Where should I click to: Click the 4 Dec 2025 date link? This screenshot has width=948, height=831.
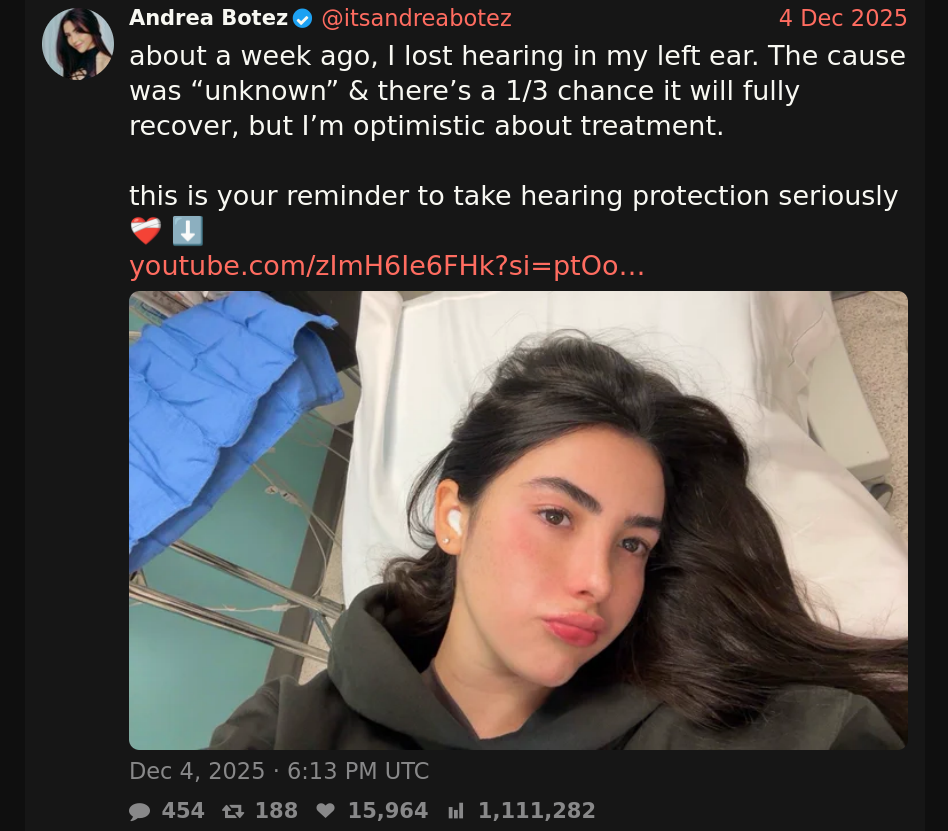click(843, 18)
